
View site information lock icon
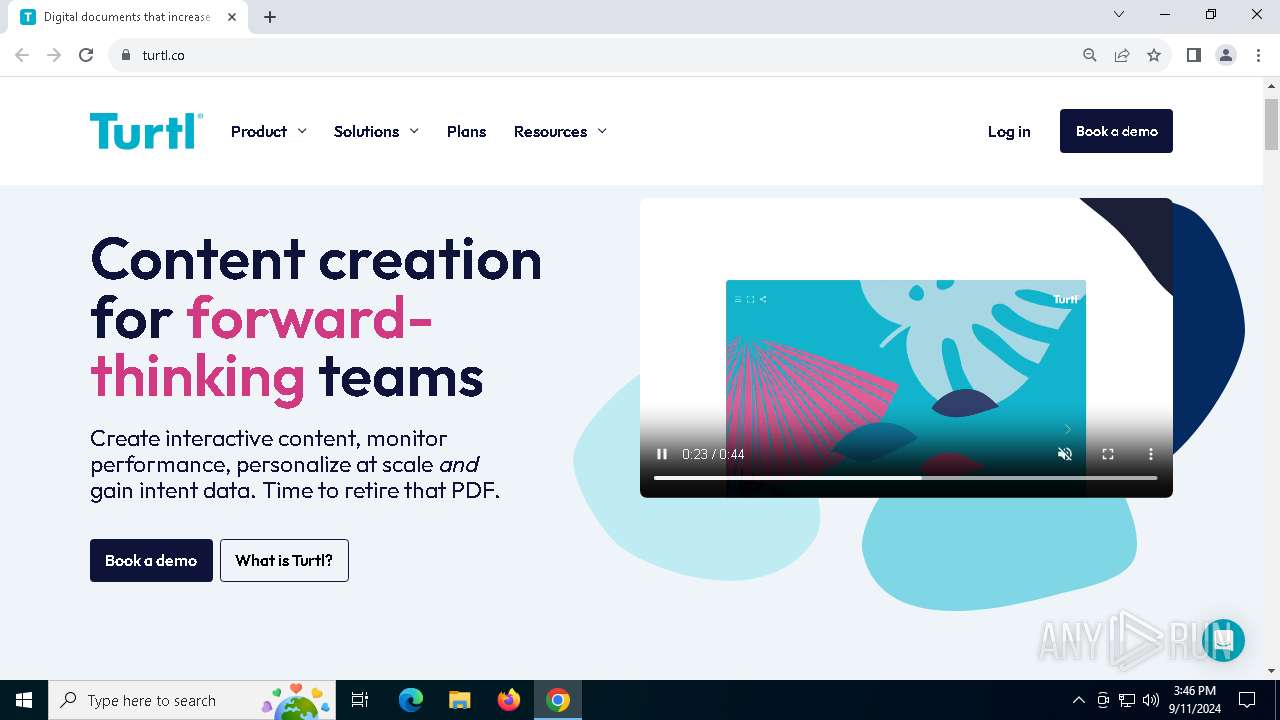pos(126,55)
